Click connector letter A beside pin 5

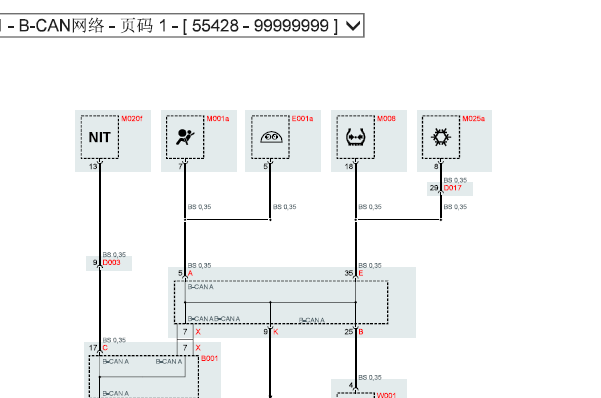coord(190,273)
